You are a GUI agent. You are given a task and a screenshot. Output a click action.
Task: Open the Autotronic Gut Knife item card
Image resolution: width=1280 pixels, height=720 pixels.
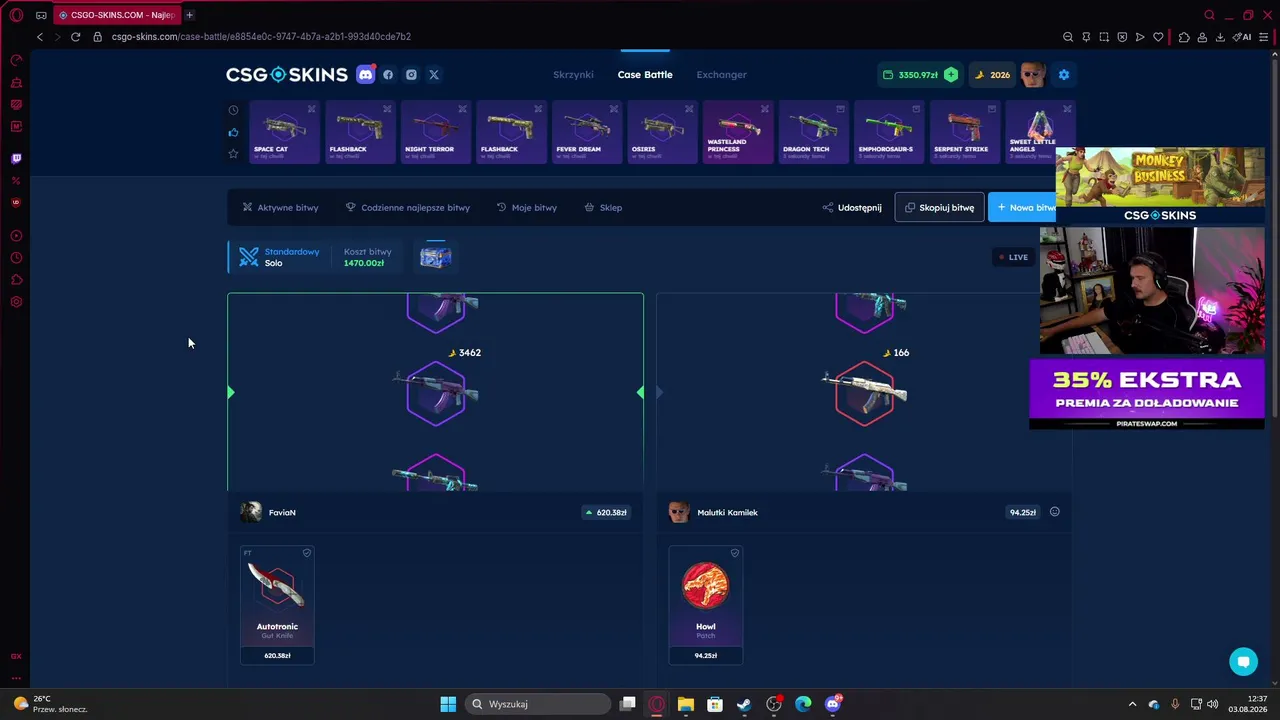click(277, 605)
